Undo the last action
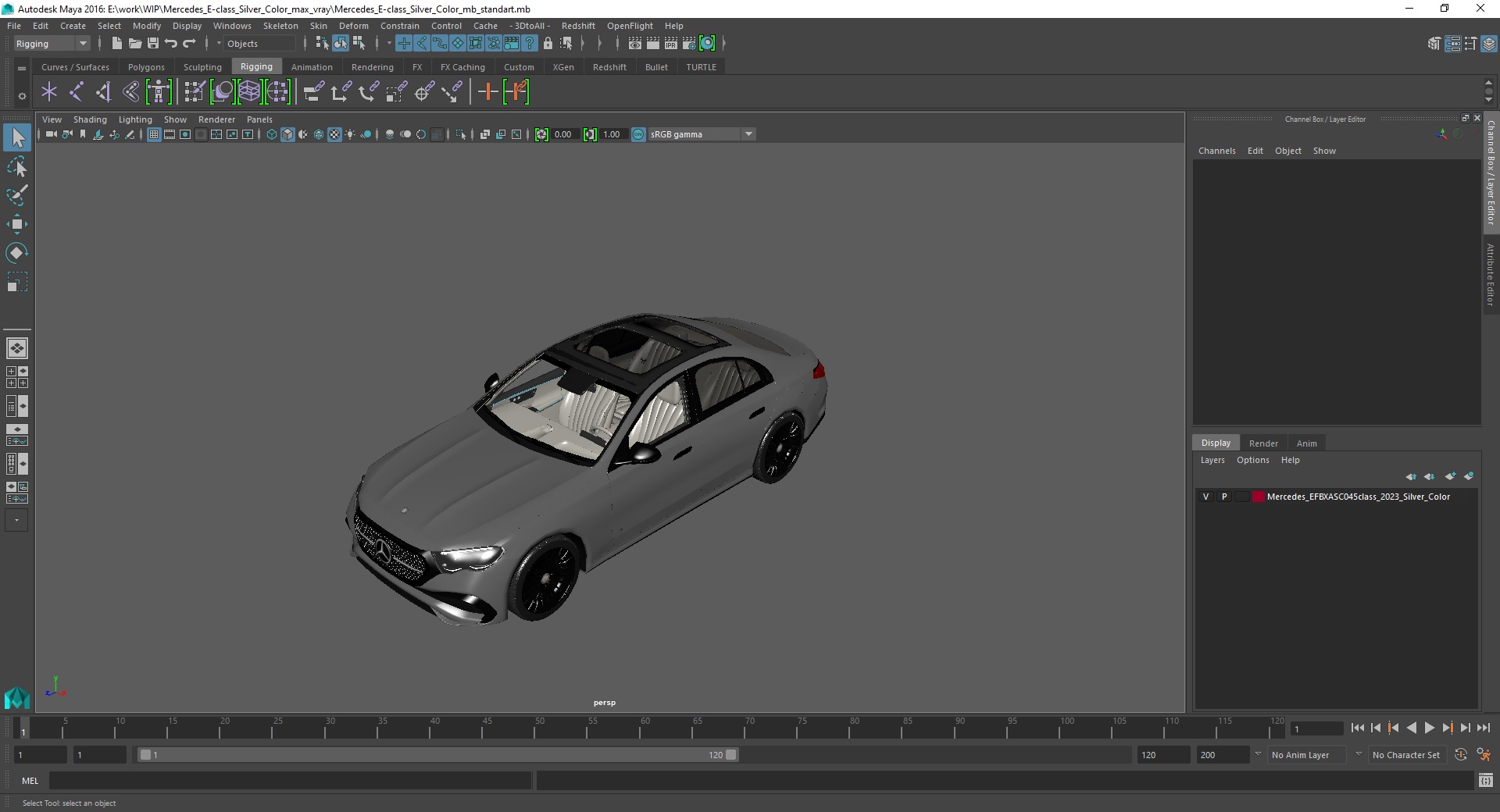1500x812 pixels. pyautogui.click(x=171, y=44)
